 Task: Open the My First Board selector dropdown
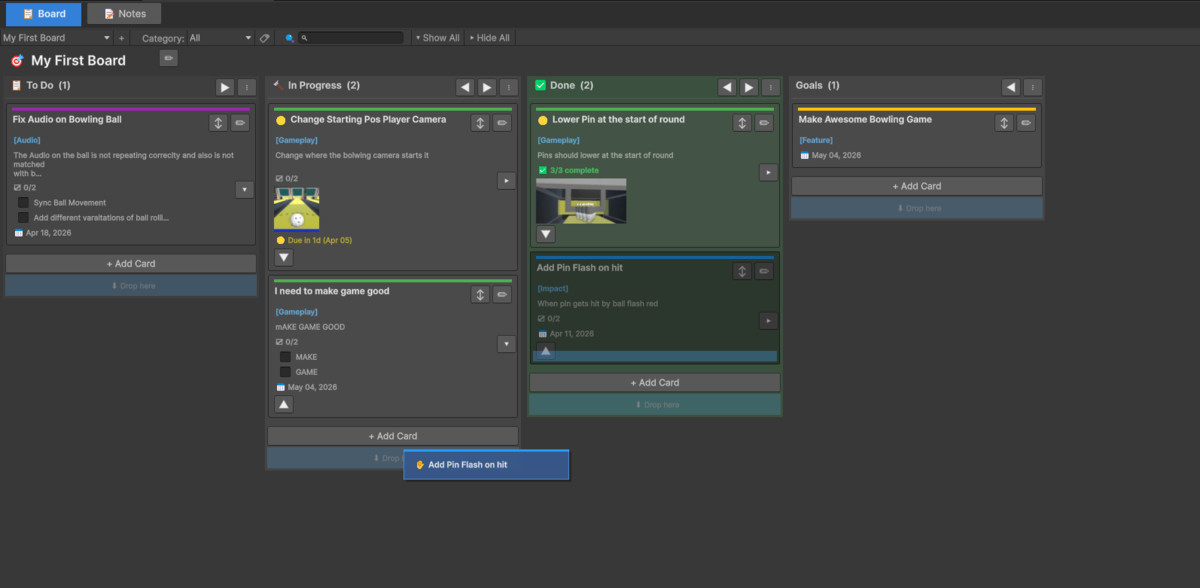point(56,38)
